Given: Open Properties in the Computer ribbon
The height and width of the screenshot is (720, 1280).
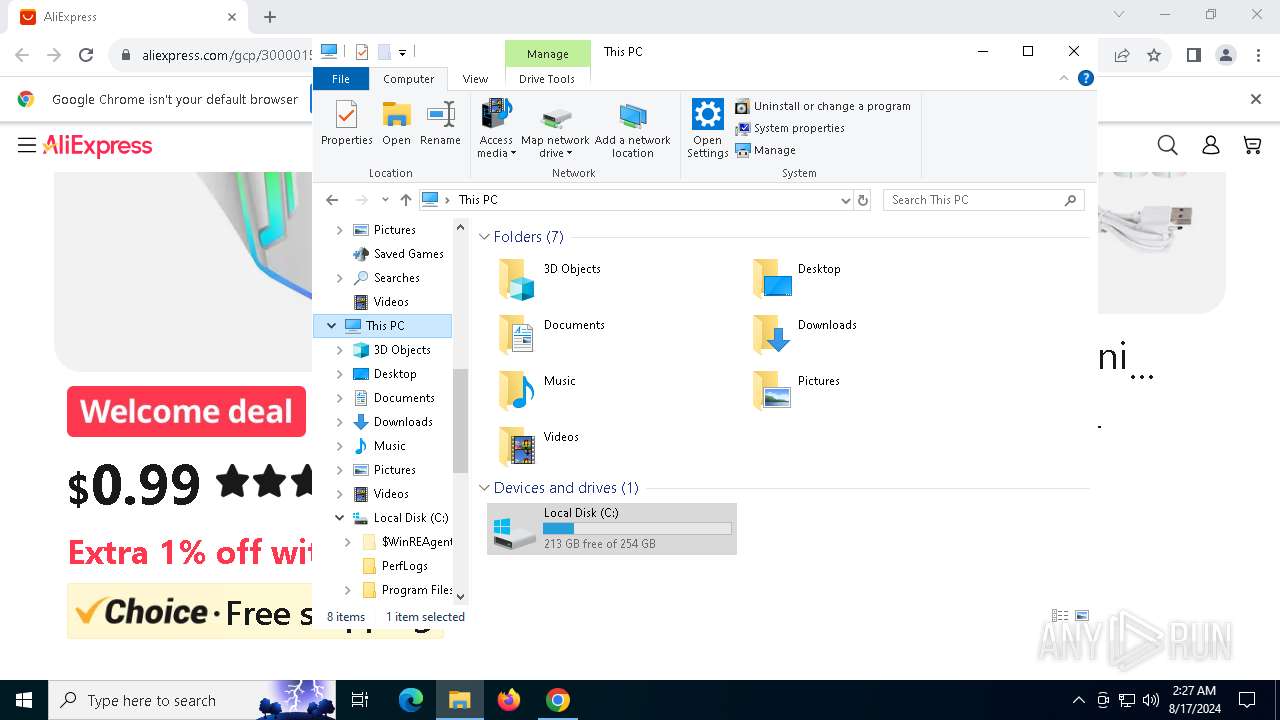Looking at the screenshot, I should [x=346, y=124].
